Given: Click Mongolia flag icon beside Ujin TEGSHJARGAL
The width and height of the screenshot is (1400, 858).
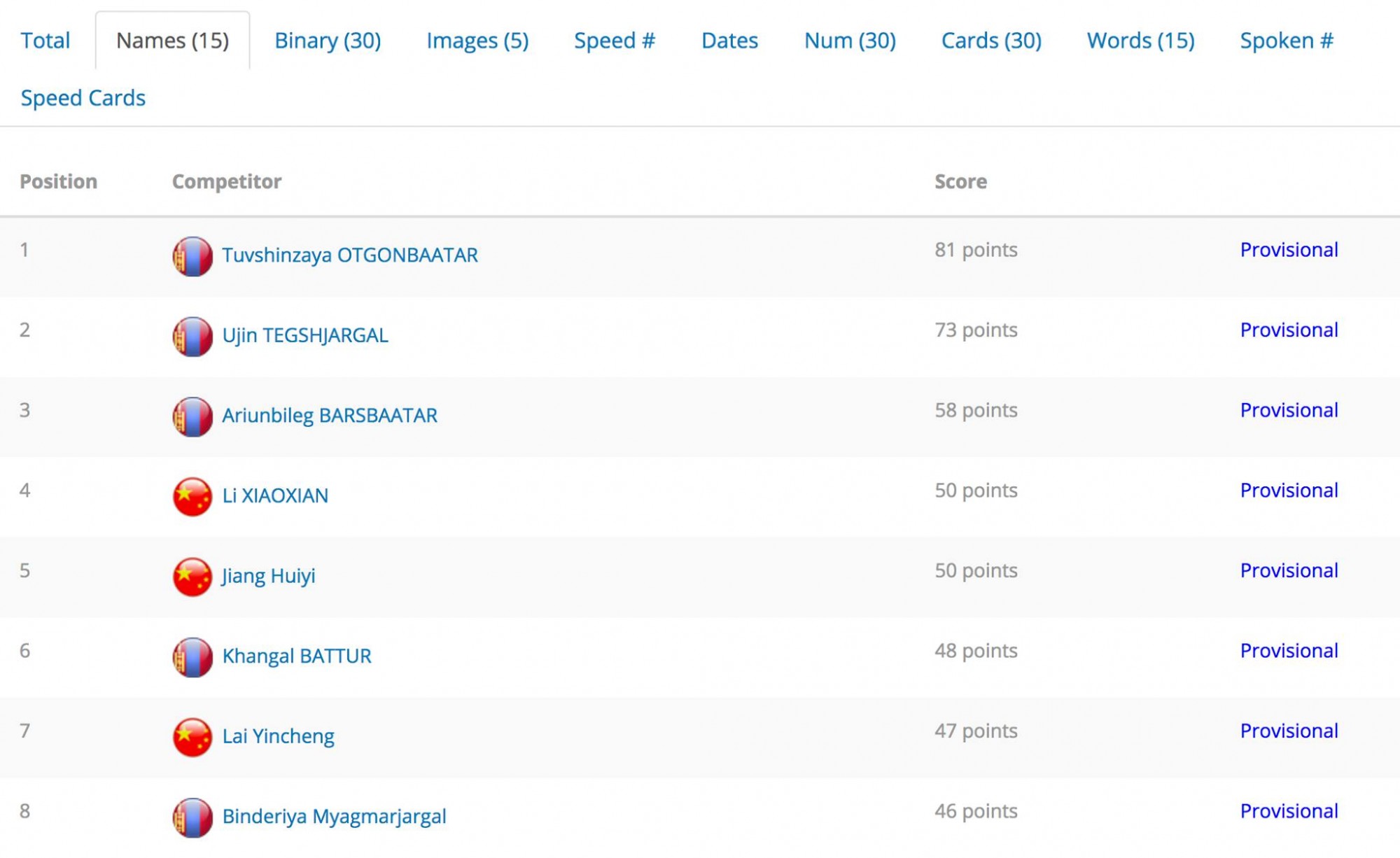Looking at the screenshot, I should point(192,337).
